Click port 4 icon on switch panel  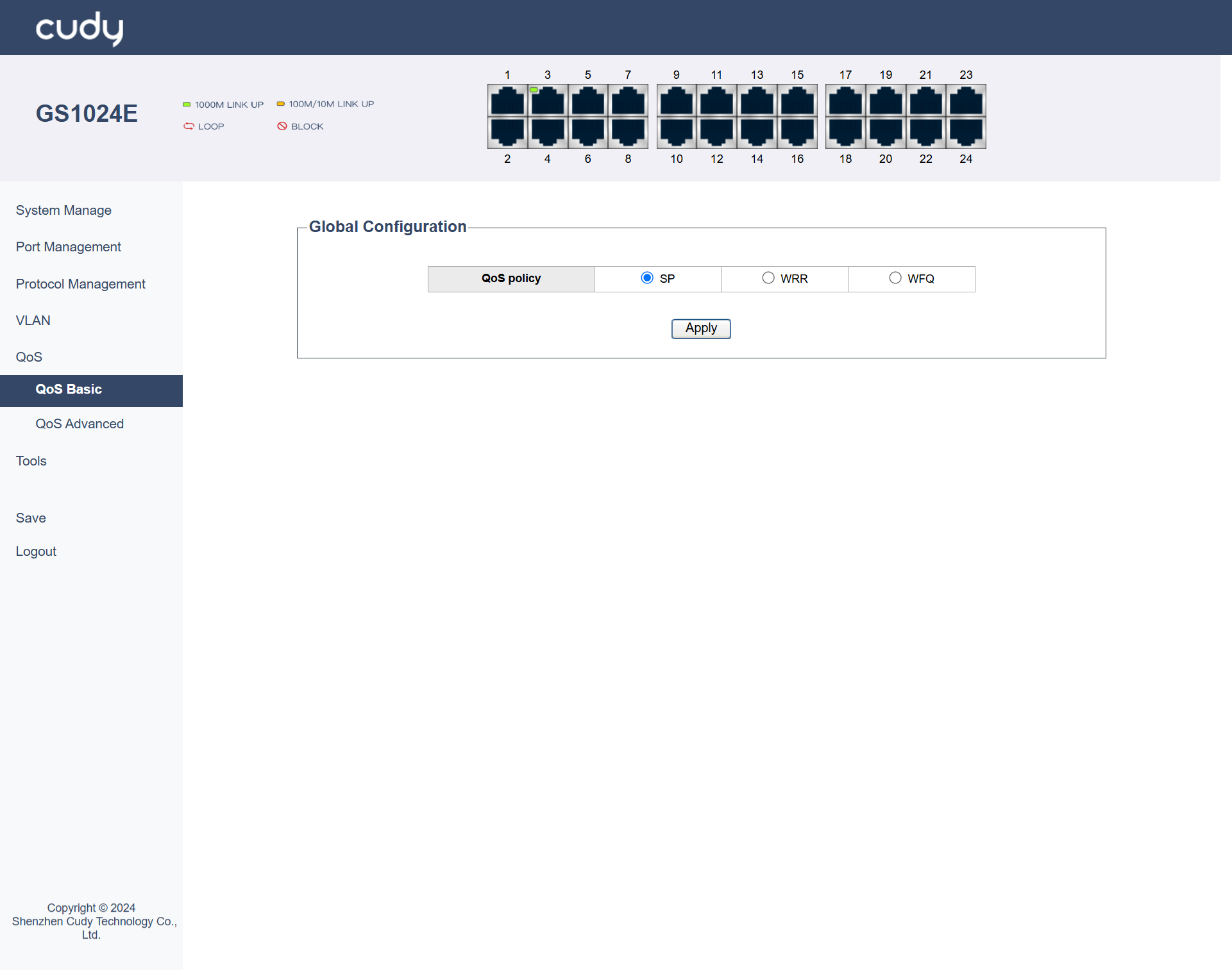[x=548, y=132]
